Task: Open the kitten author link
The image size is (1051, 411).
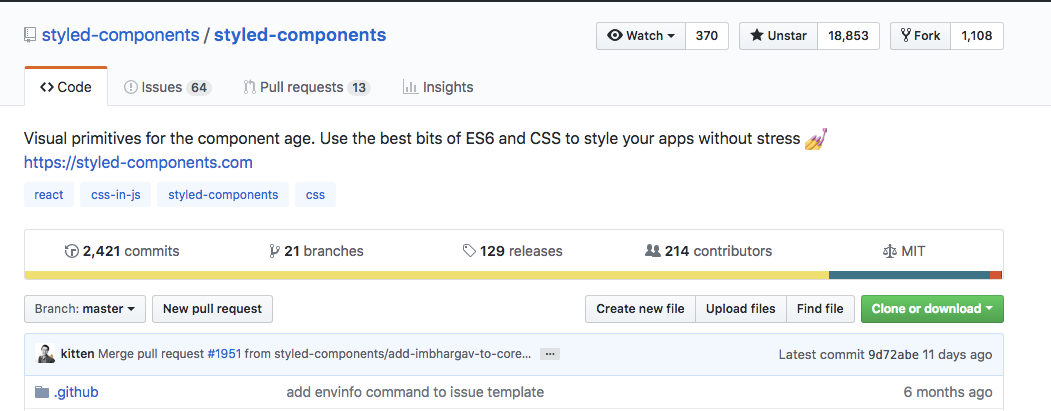Action: coord(78,354)
